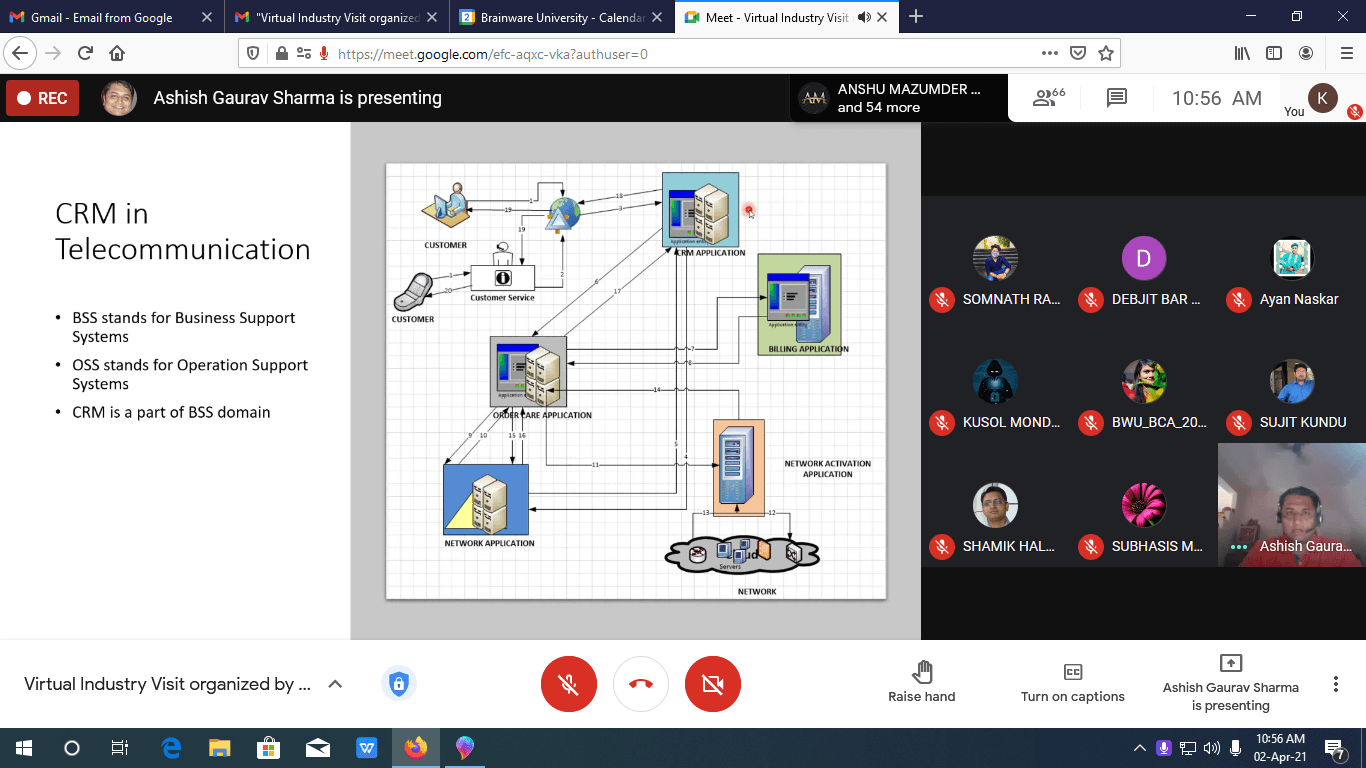Click the Firefox reload page button
The height and width of the screenshot is (768, 1366).
tap(85, 53)
